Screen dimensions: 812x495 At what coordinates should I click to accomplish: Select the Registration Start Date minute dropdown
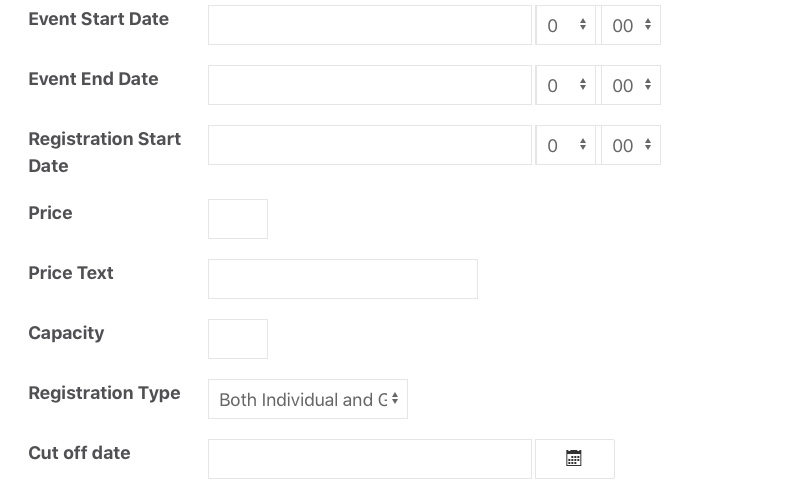point(630,145)
